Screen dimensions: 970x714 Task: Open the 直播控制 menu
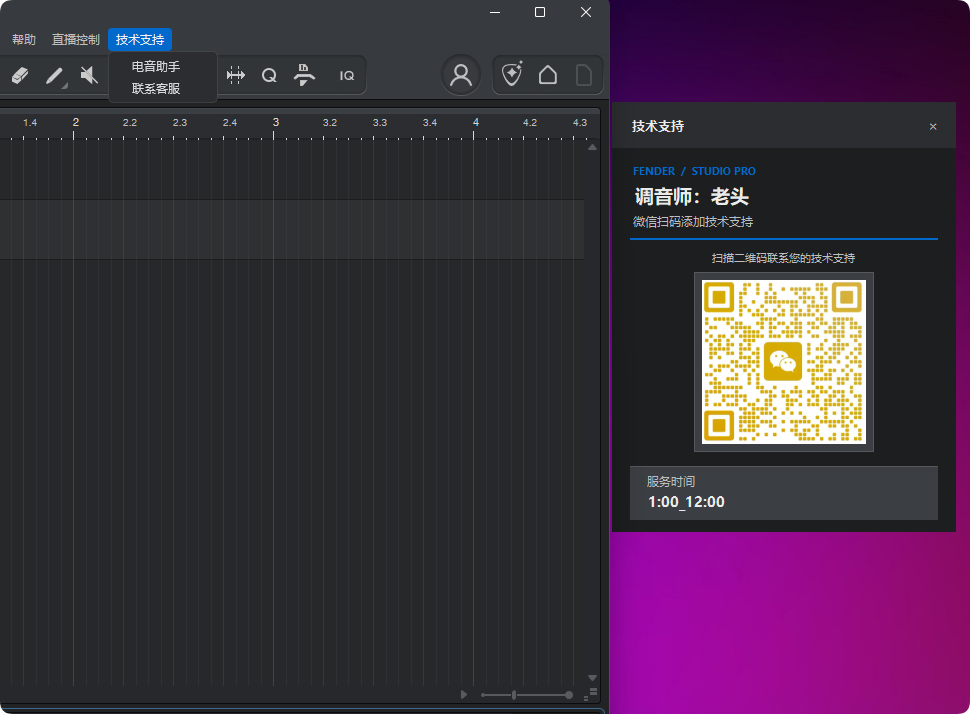pos(75,40)
